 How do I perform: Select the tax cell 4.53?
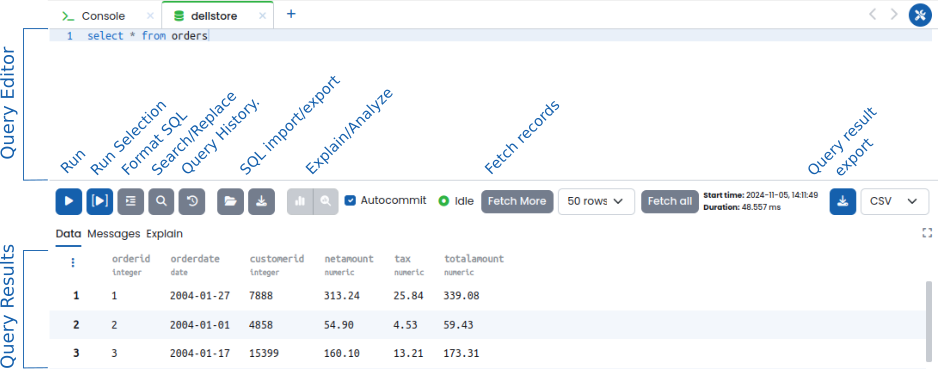(x=406, y=325)
